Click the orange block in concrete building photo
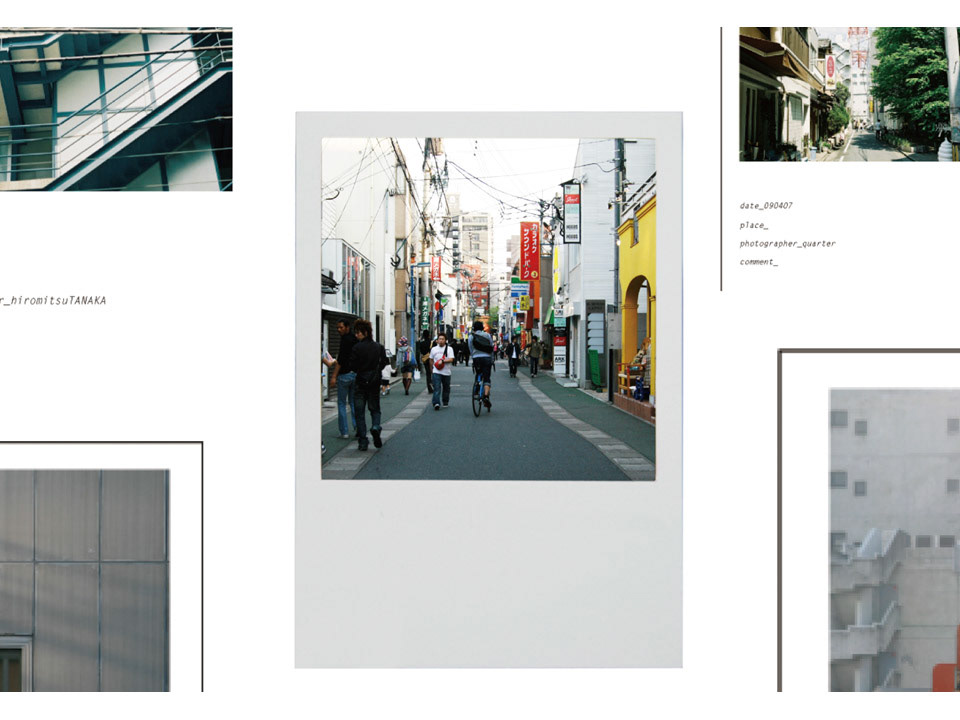This screenshot has width=960, height=720. 946,678
